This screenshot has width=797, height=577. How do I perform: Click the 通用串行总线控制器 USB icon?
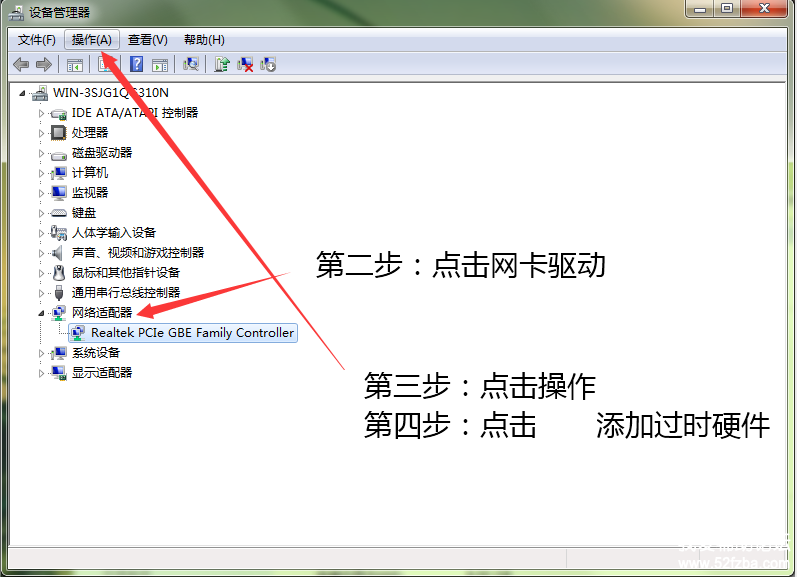[59, 292]
